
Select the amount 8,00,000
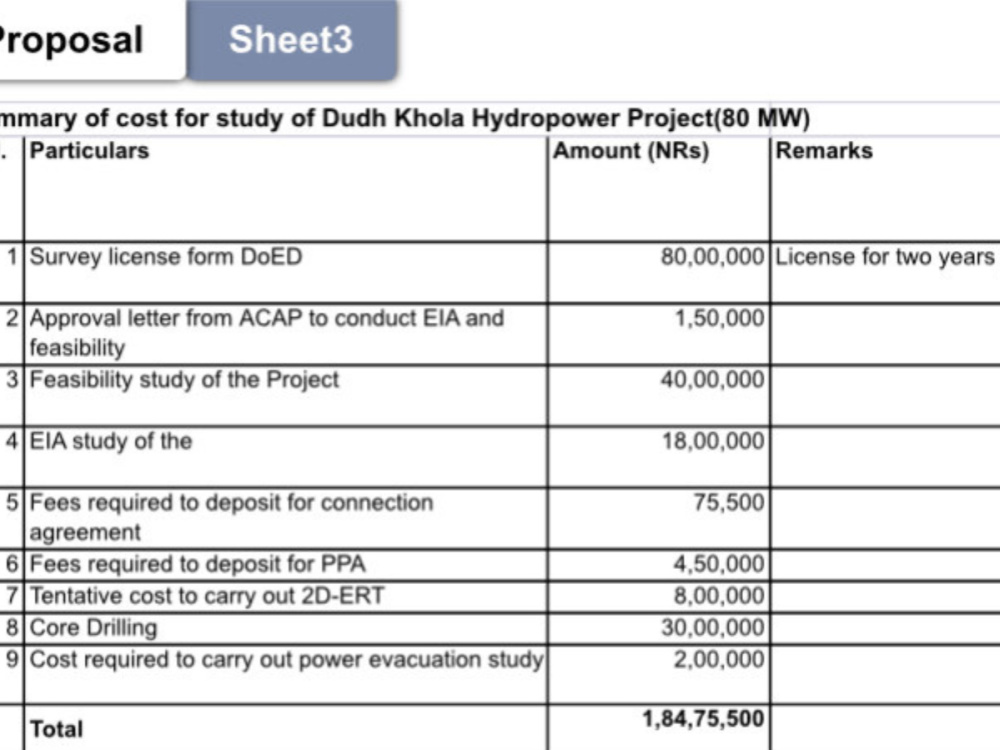(x=659, y=597)
